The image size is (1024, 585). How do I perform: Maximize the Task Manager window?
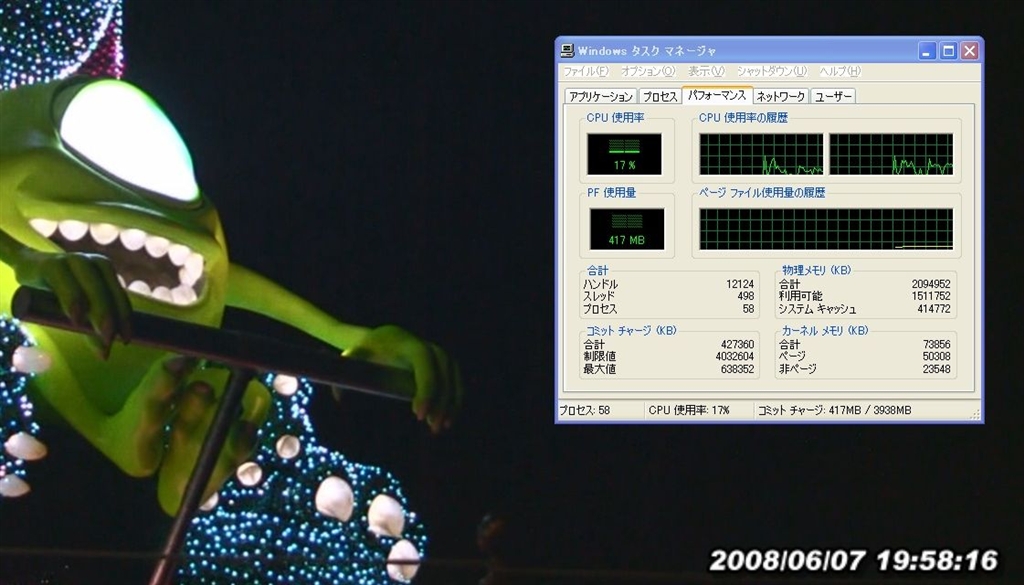[948, 51]
